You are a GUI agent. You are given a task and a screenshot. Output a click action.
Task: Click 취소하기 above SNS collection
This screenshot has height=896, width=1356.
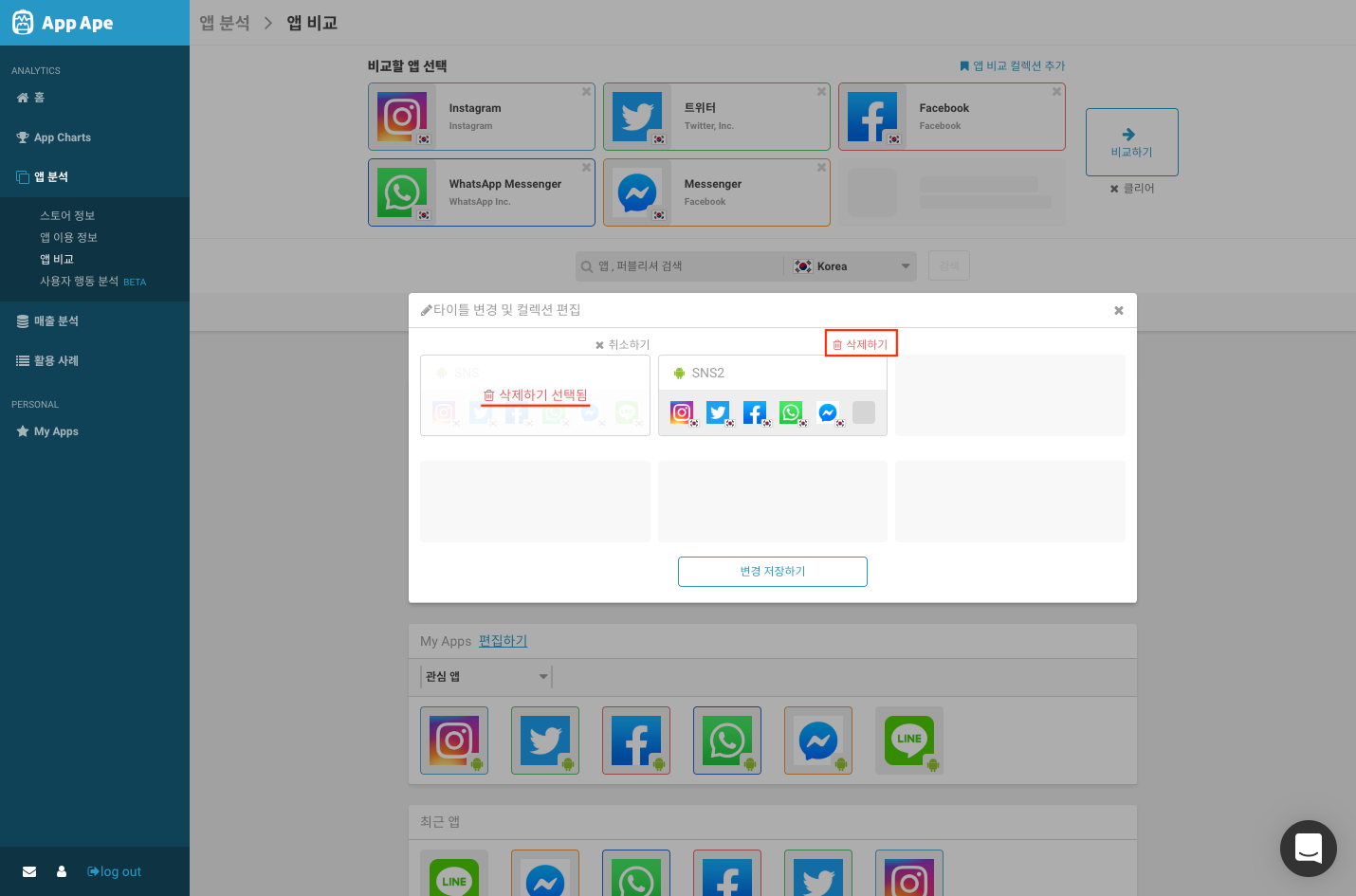622,345
